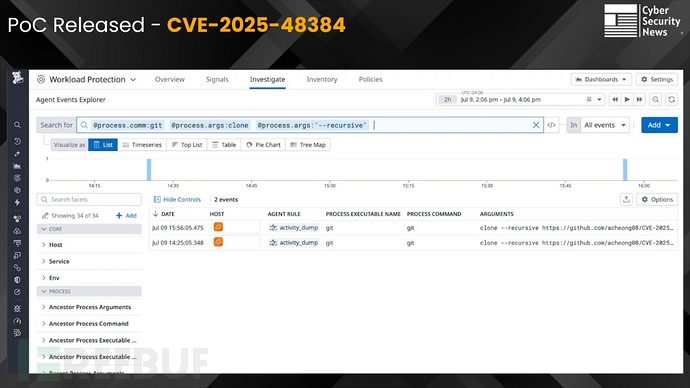Screen dimensions: 690x388
Task: Step time range forward
Action: (x=639, y=99)
